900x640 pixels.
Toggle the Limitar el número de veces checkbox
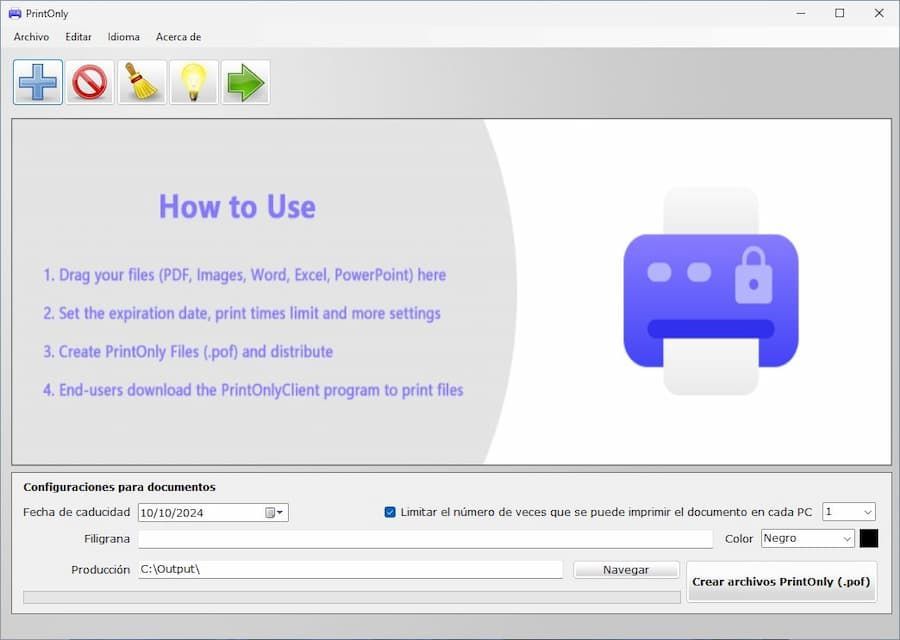(x=390, y=512)
